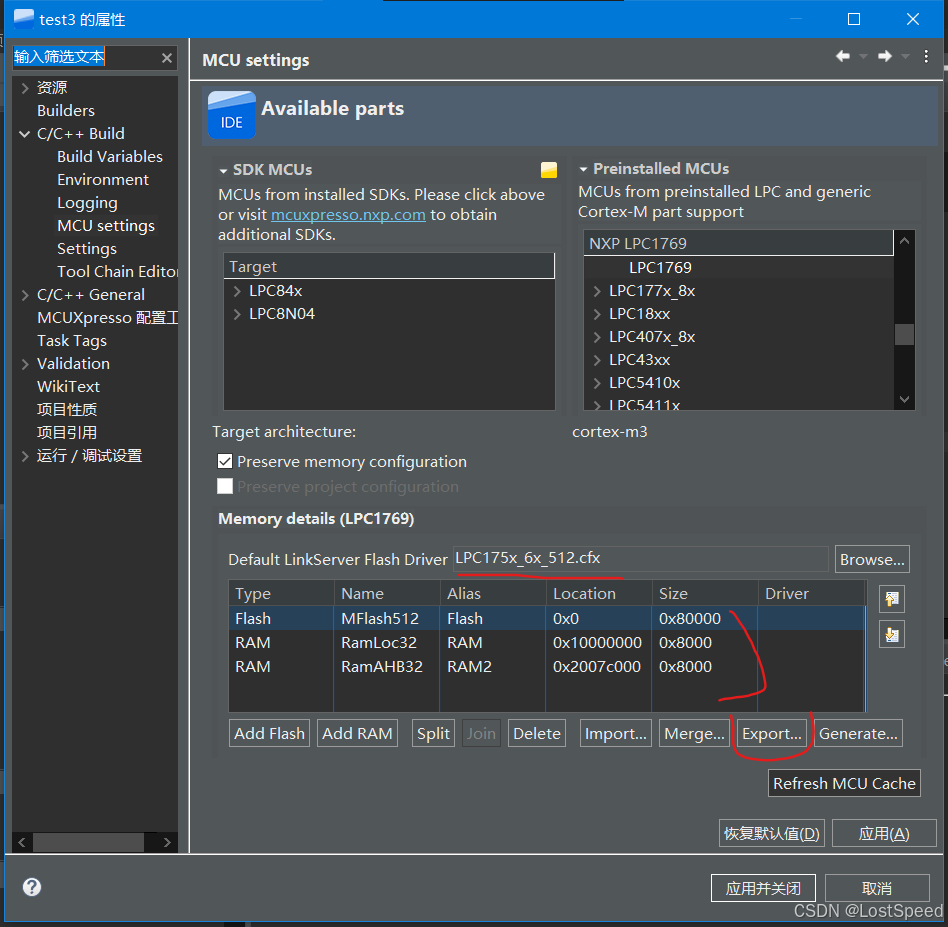Collapse the C/C++ Build tree node
The image size is (948, 927).
click(x=25, y=134)
